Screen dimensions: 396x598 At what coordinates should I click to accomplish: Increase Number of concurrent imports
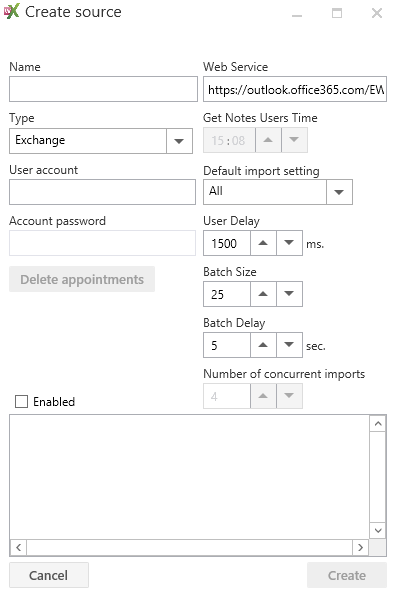[x=263, y=396]
